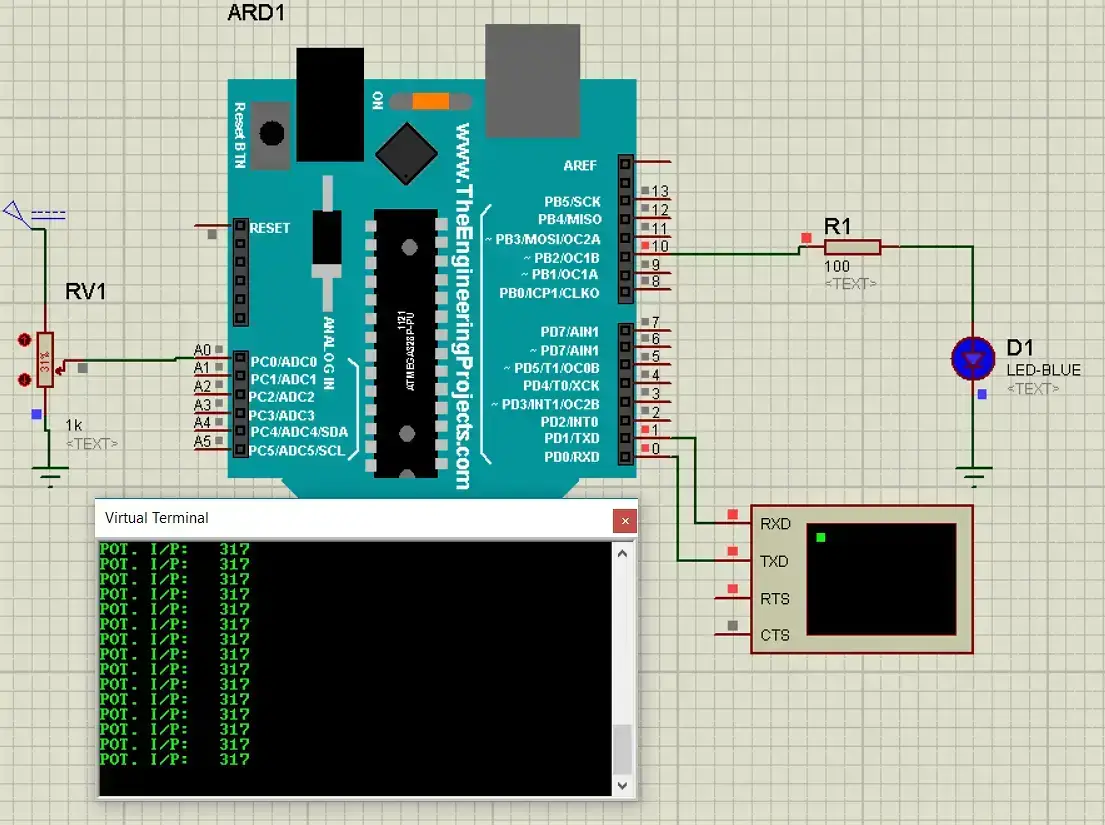
Task: Select the ARD1 component label
Action: click(256, 13)
